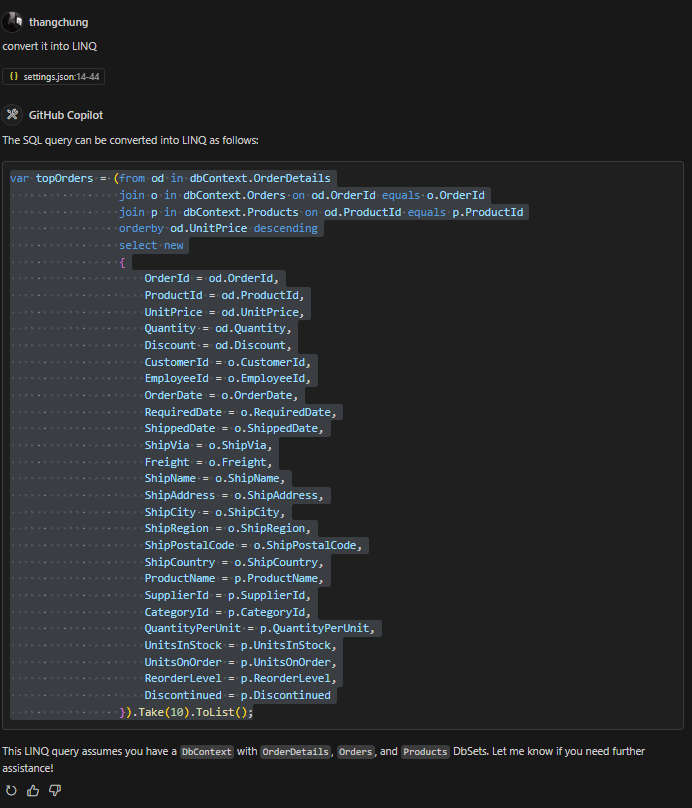Click 'Quantity = od.Quantity' line
The height and width of the screenshot is (808, 692).
click(x=218, y=328)
